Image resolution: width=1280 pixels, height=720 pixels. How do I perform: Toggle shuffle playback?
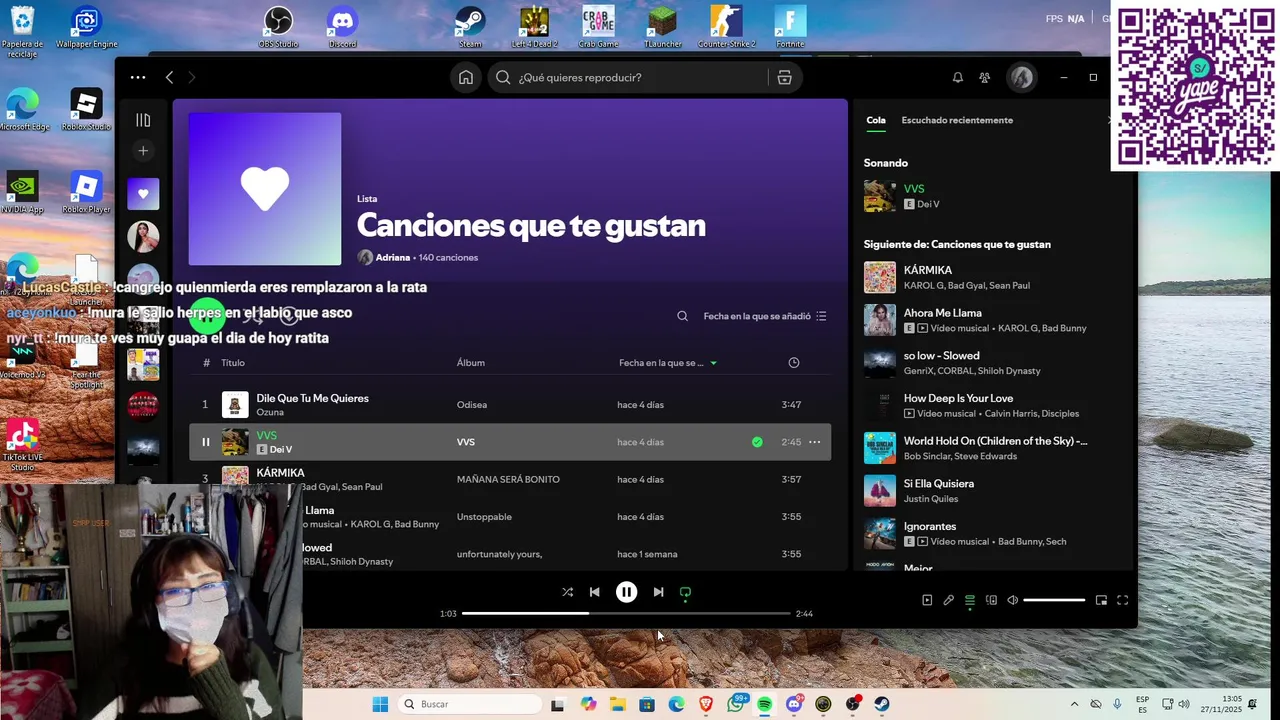click(x=567, y=592)
